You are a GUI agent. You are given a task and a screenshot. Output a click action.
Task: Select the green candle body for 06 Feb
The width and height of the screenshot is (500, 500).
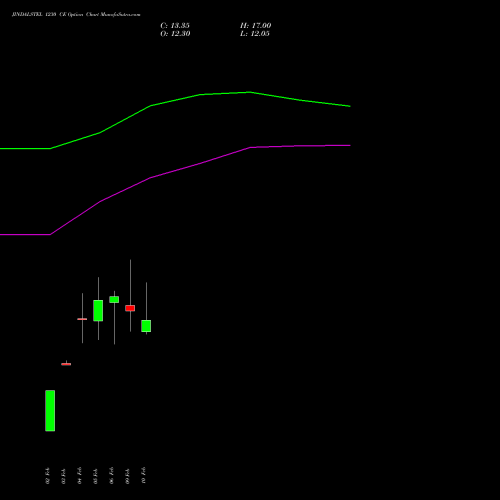[114, 299]
